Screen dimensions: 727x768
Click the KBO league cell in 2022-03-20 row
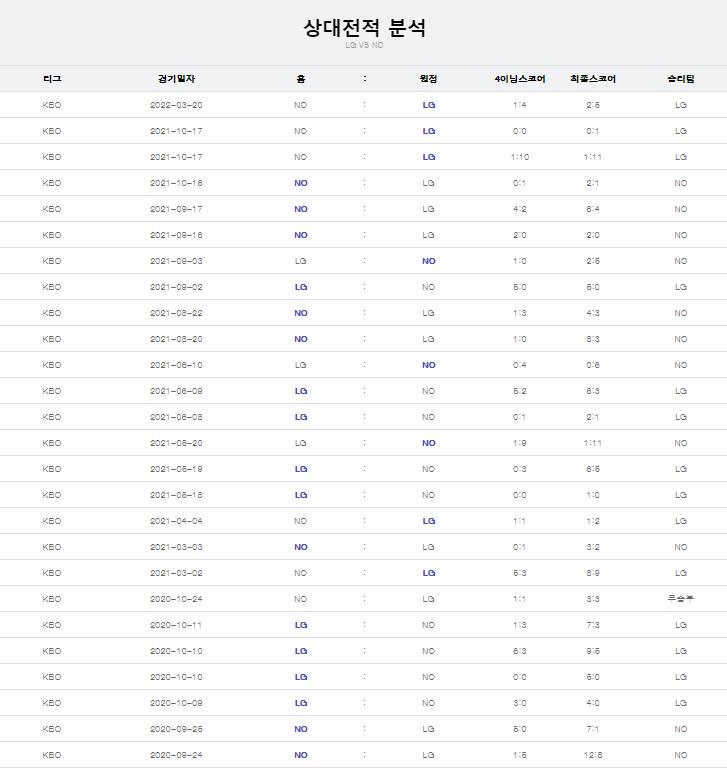(x=52, y=105)
